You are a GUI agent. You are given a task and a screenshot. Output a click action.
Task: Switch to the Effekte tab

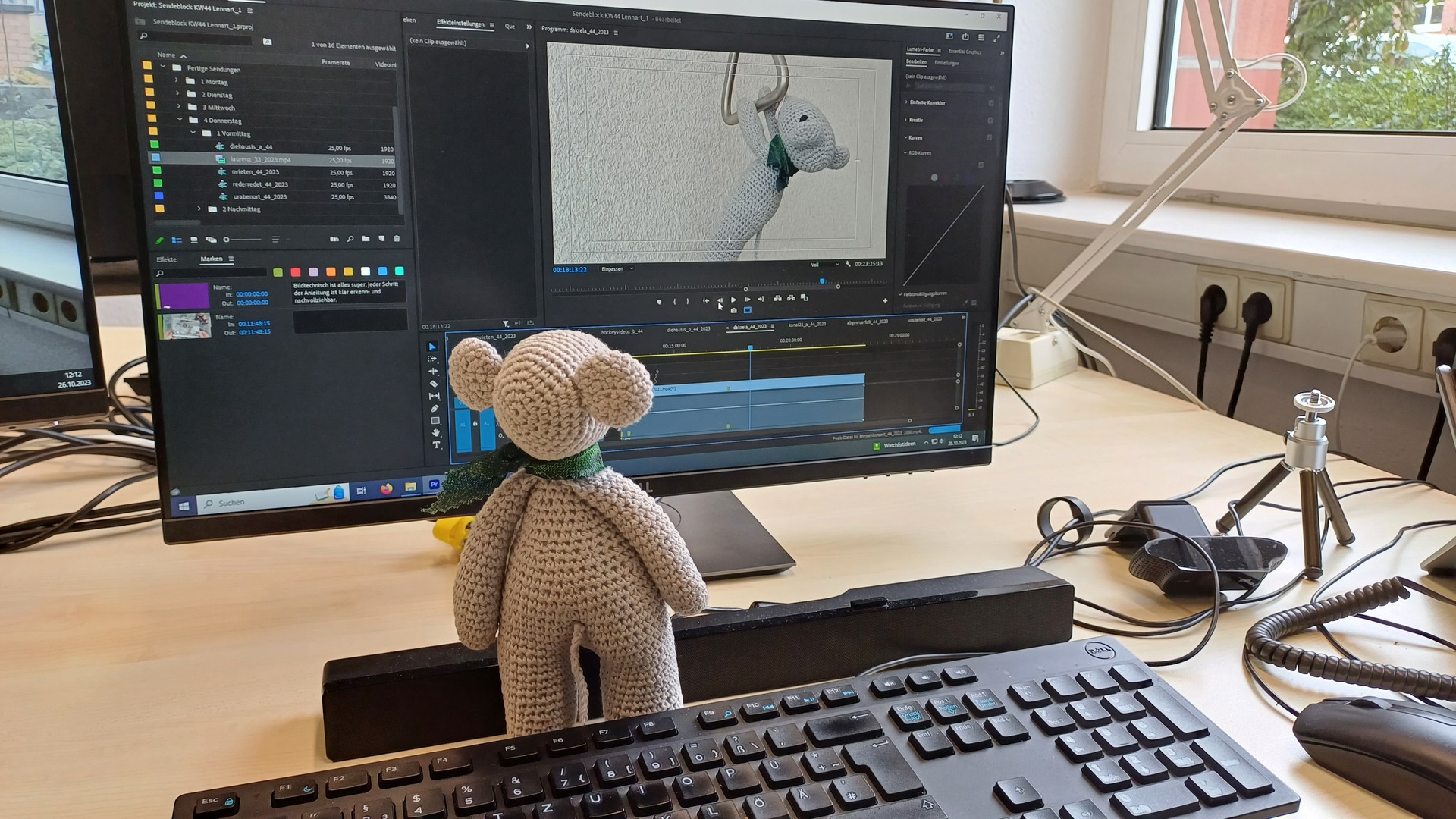166,259
